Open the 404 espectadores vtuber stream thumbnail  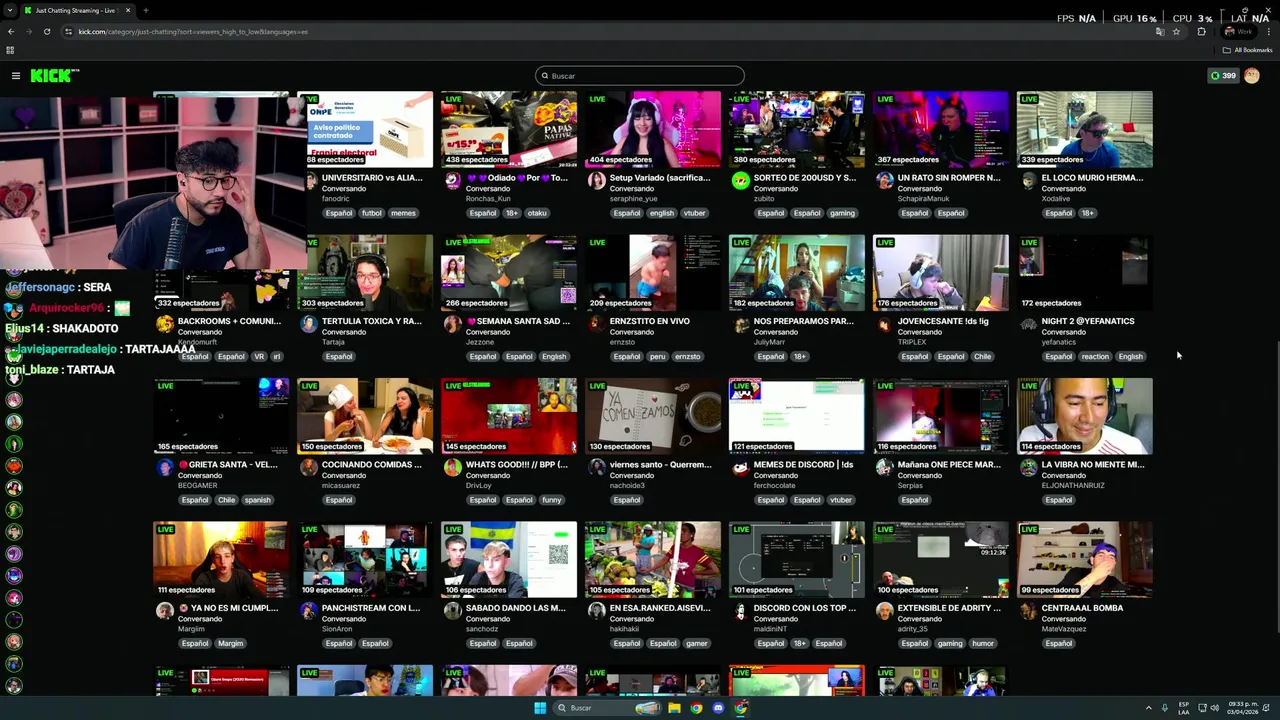click(653, 129)
